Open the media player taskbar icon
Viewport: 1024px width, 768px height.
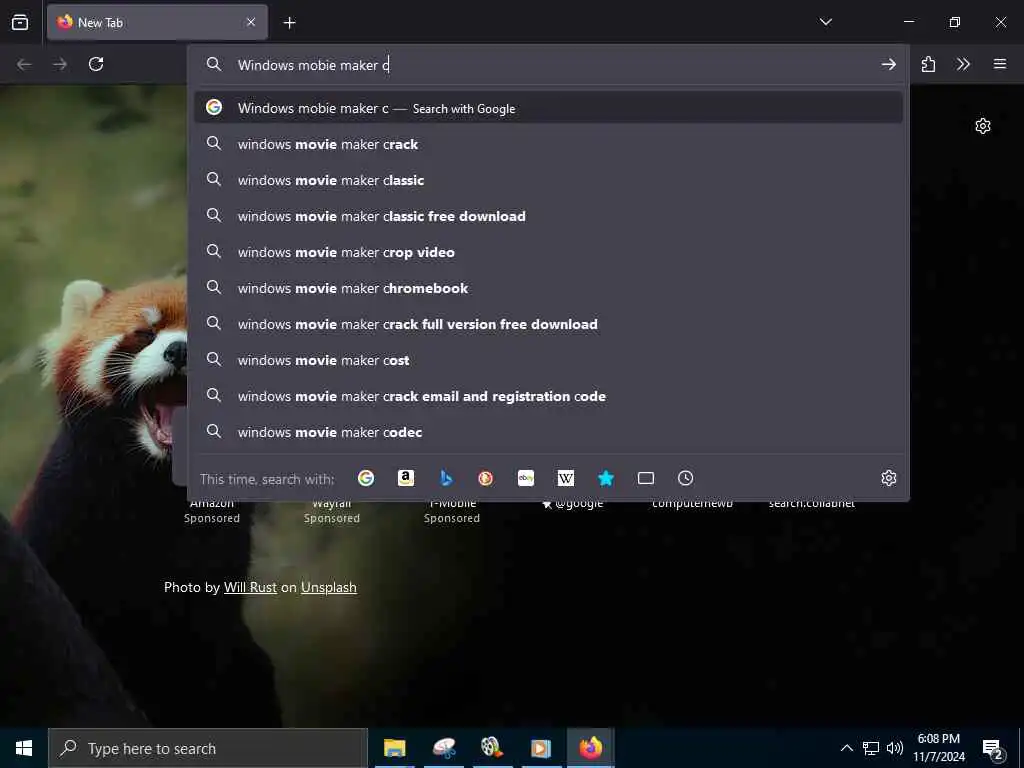[541, 748]
